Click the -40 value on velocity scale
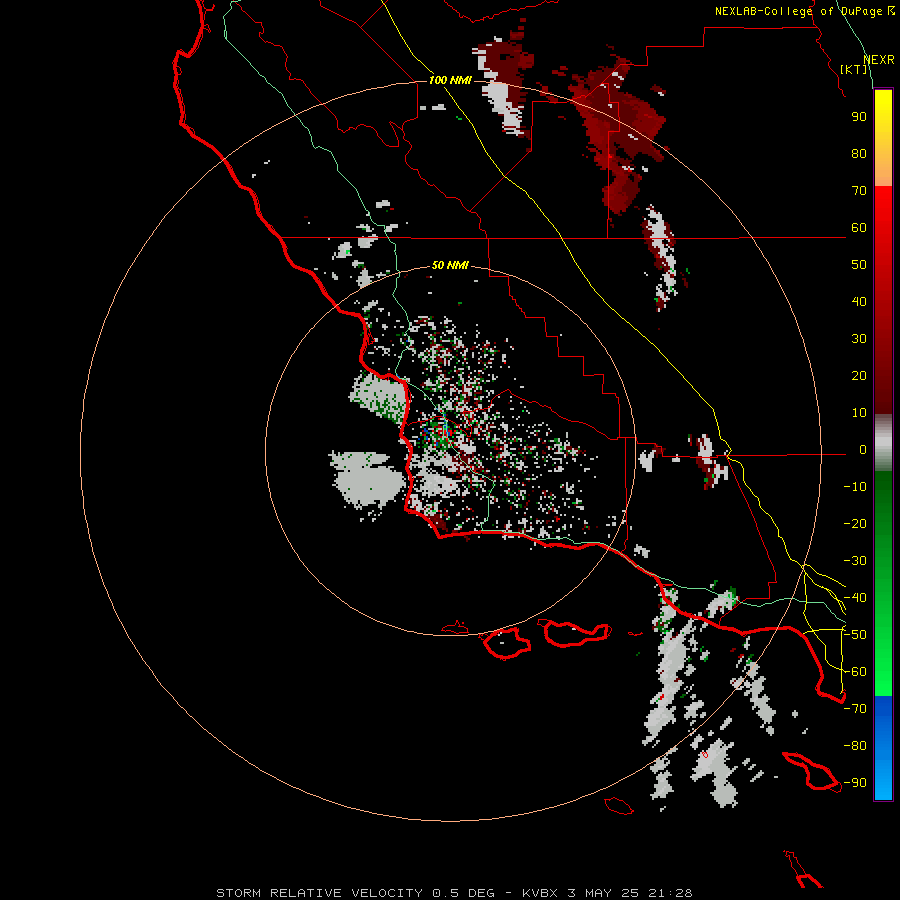Image resolution: width=900 pixels, height=900 pixels. click(x=855, y=598)
